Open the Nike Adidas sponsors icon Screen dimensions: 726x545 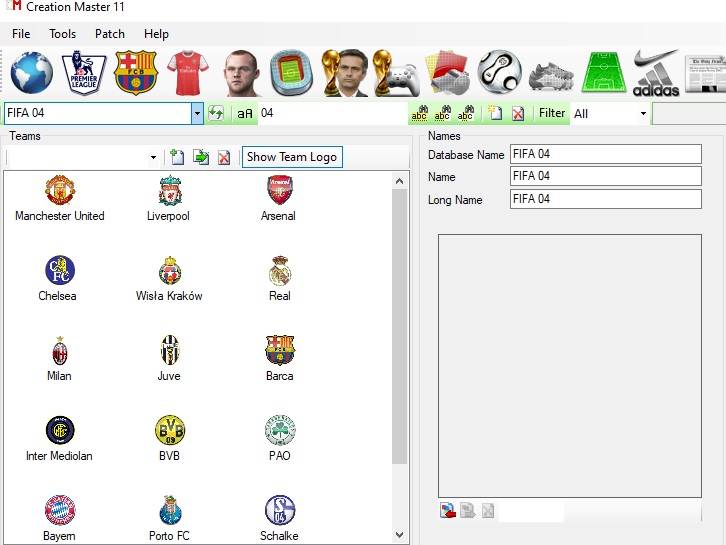click(x=656, y=73)
